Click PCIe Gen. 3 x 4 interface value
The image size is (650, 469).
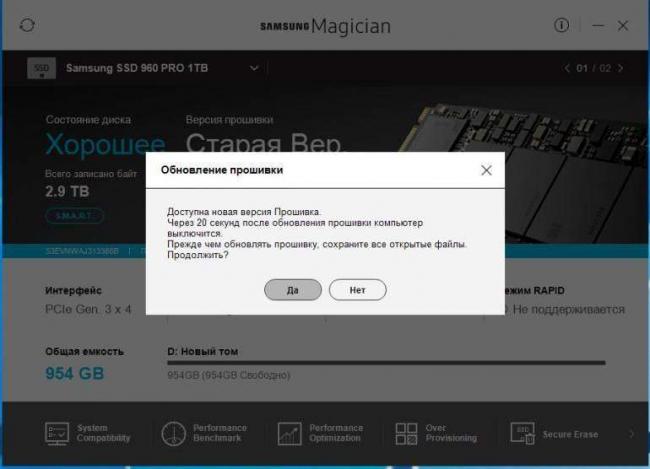pos(88,309)
